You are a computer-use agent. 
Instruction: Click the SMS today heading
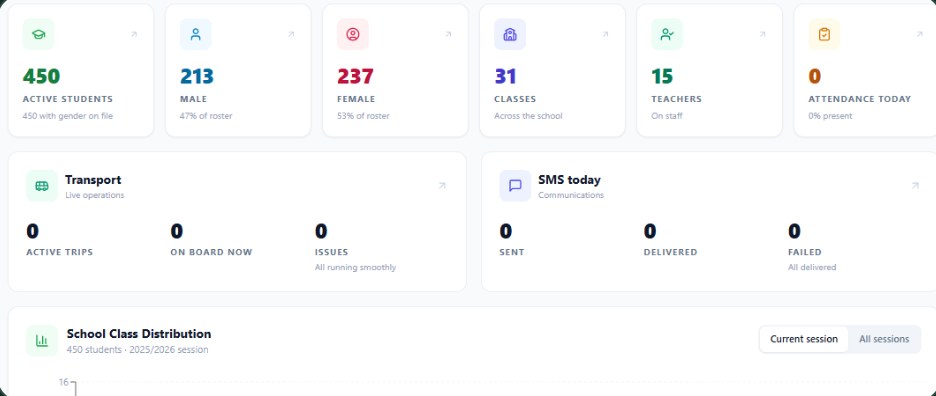569,180
